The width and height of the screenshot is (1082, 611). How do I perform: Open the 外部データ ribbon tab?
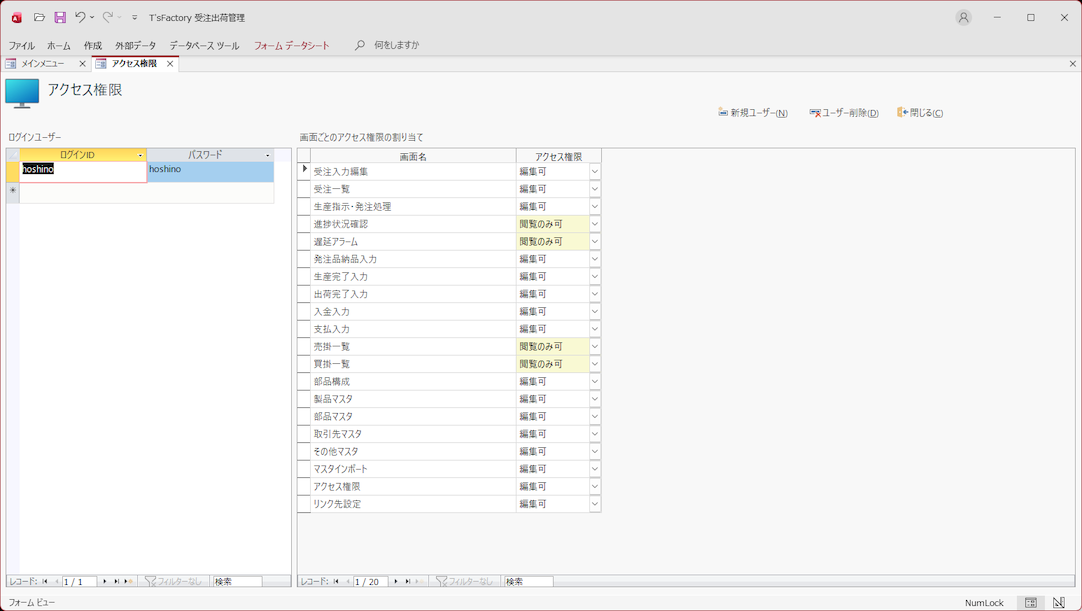click(135, 45)
